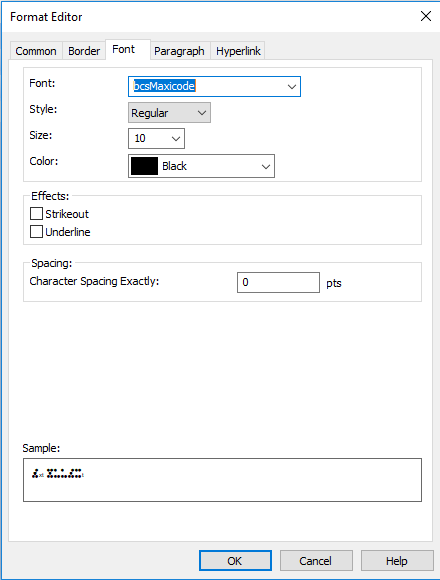Open the Style dropdown showing Regular
The image size is (440, 580).
[169, 113]
